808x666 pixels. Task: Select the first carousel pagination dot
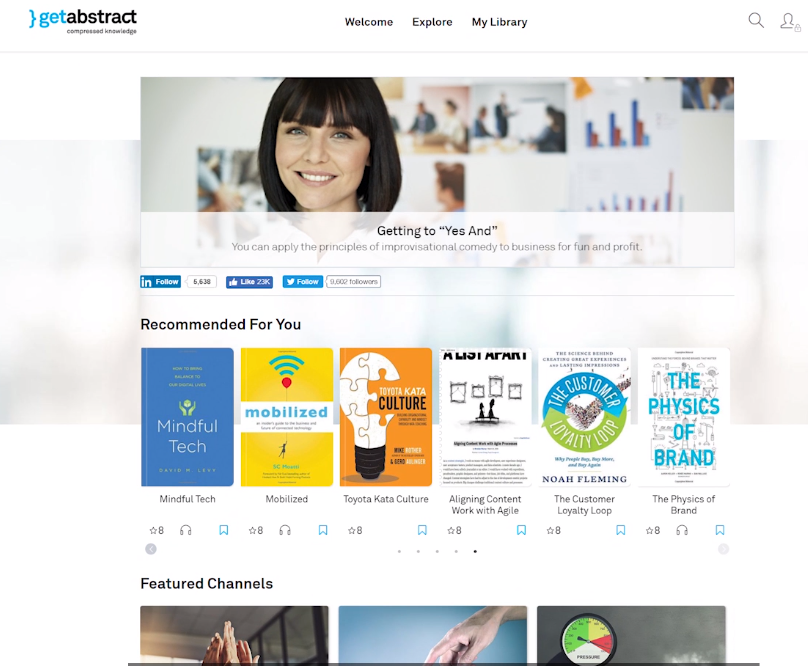pyautogui.click(x=399, y=551)
